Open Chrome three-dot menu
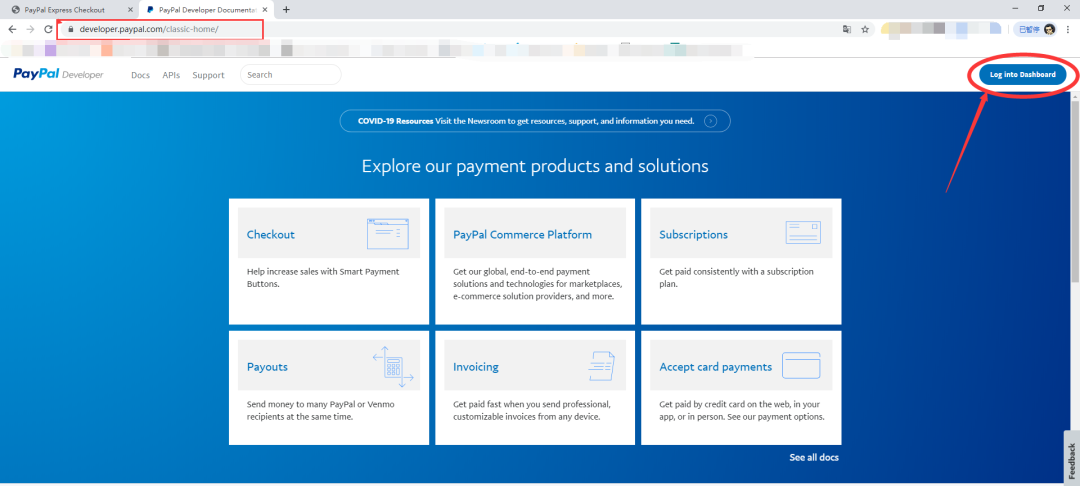This screenshot has height=486, width=1080. pos(1068,30)
